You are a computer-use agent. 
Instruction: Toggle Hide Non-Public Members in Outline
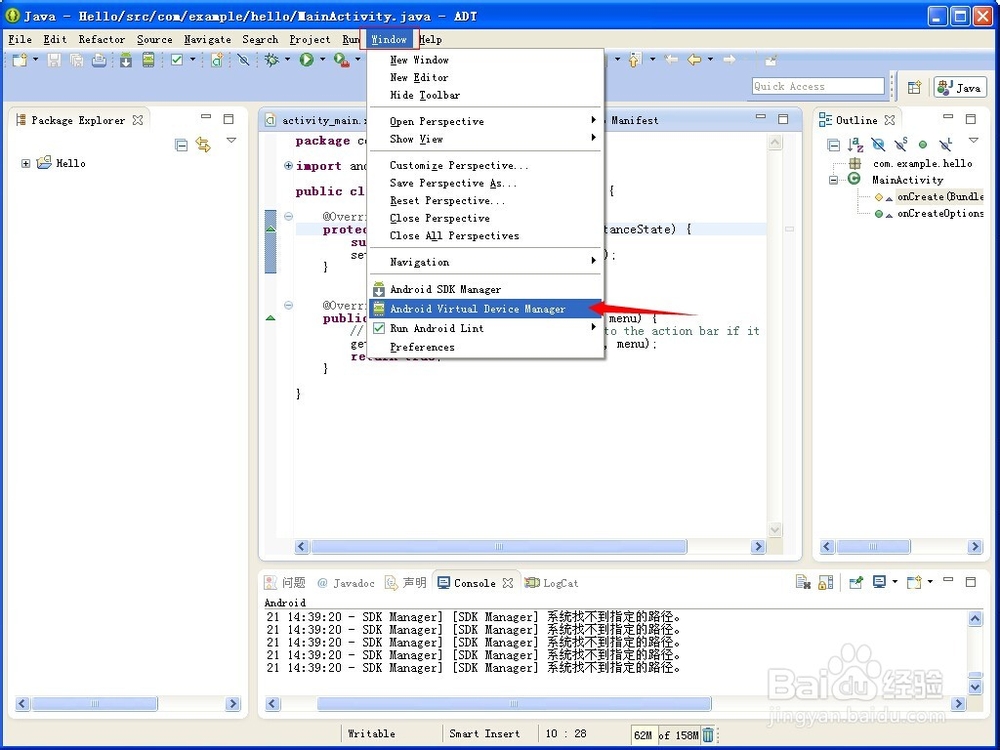click(x=922, y=145)
